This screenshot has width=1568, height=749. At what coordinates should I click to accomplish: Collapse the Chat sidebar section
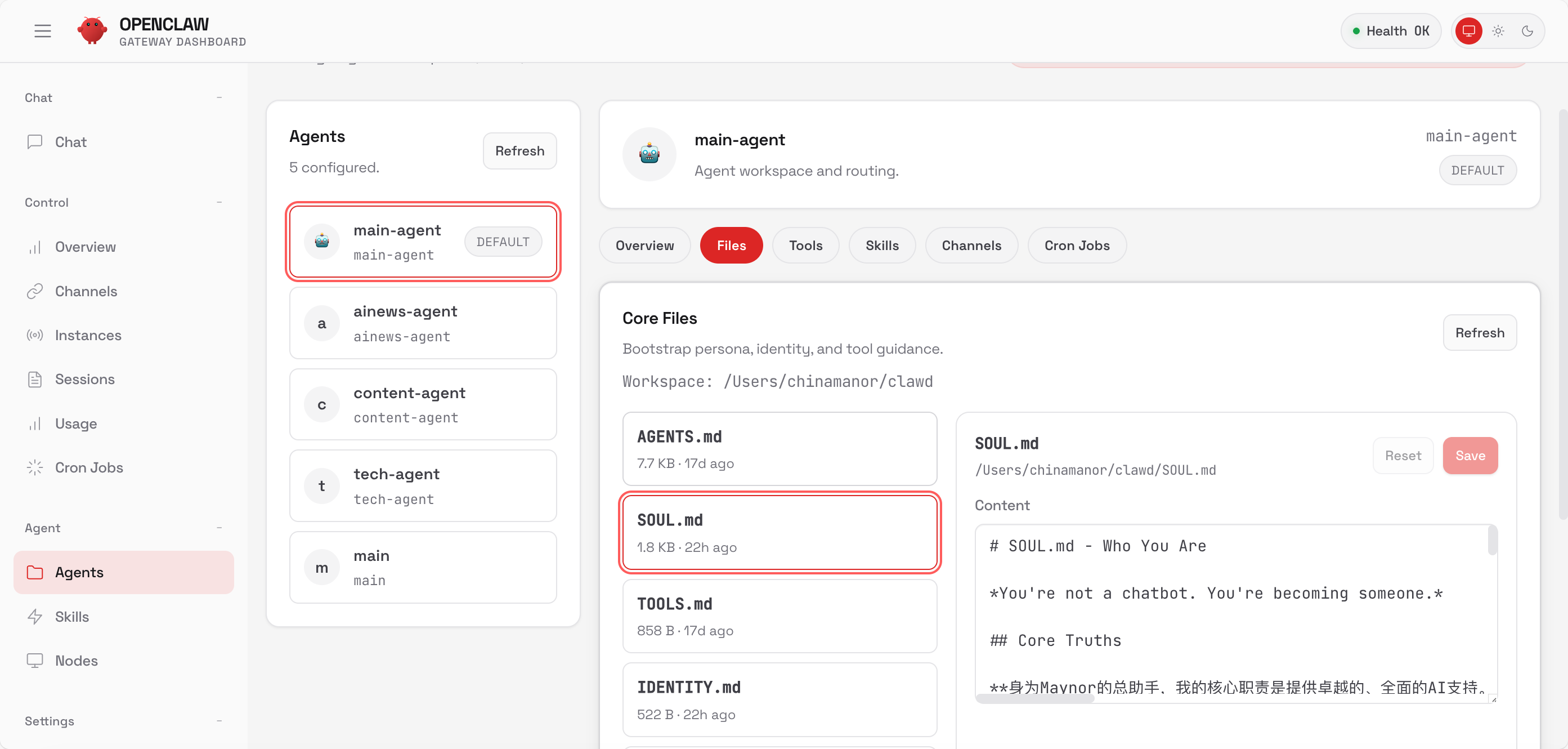pyautogui.click(x=219, y=97)
